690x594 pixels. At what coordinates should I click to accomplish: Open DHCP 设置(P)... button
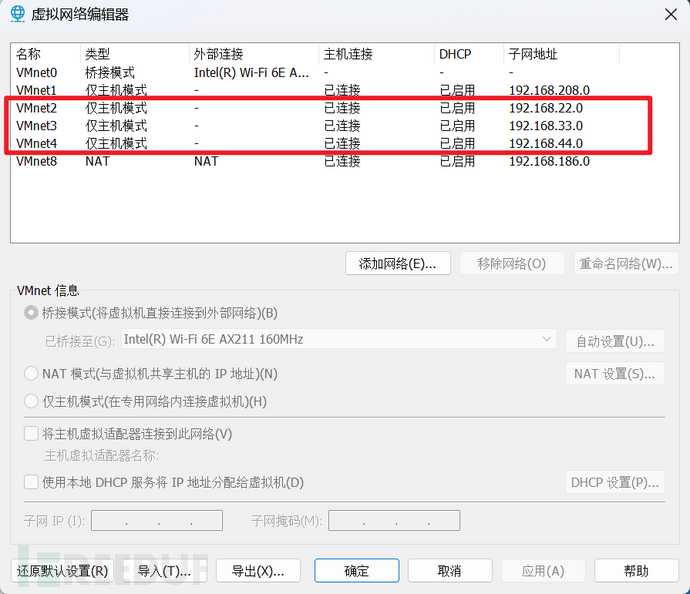point(615,482)
